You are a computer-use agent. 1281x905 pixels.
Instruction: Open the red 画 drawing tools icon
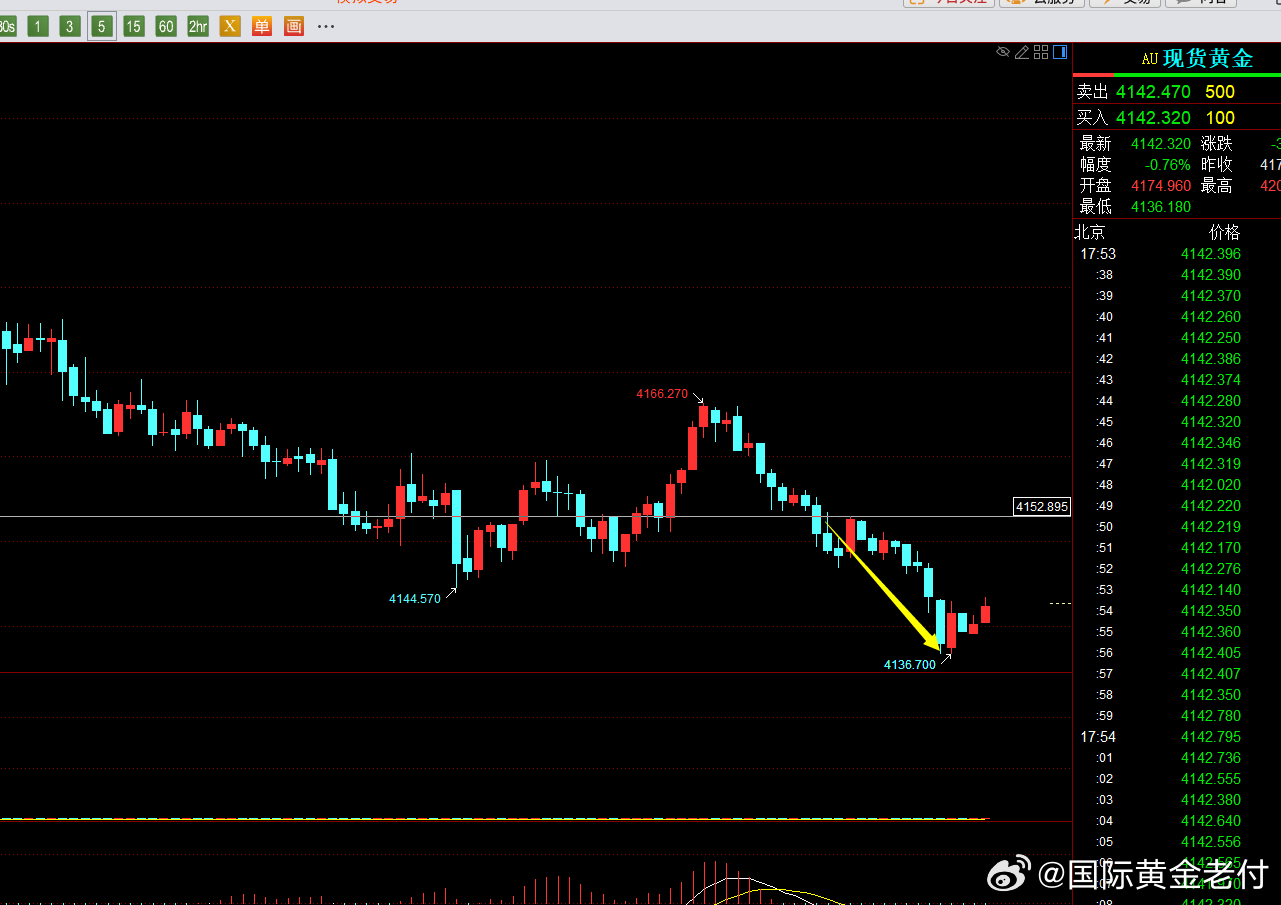tap(294, 26)
